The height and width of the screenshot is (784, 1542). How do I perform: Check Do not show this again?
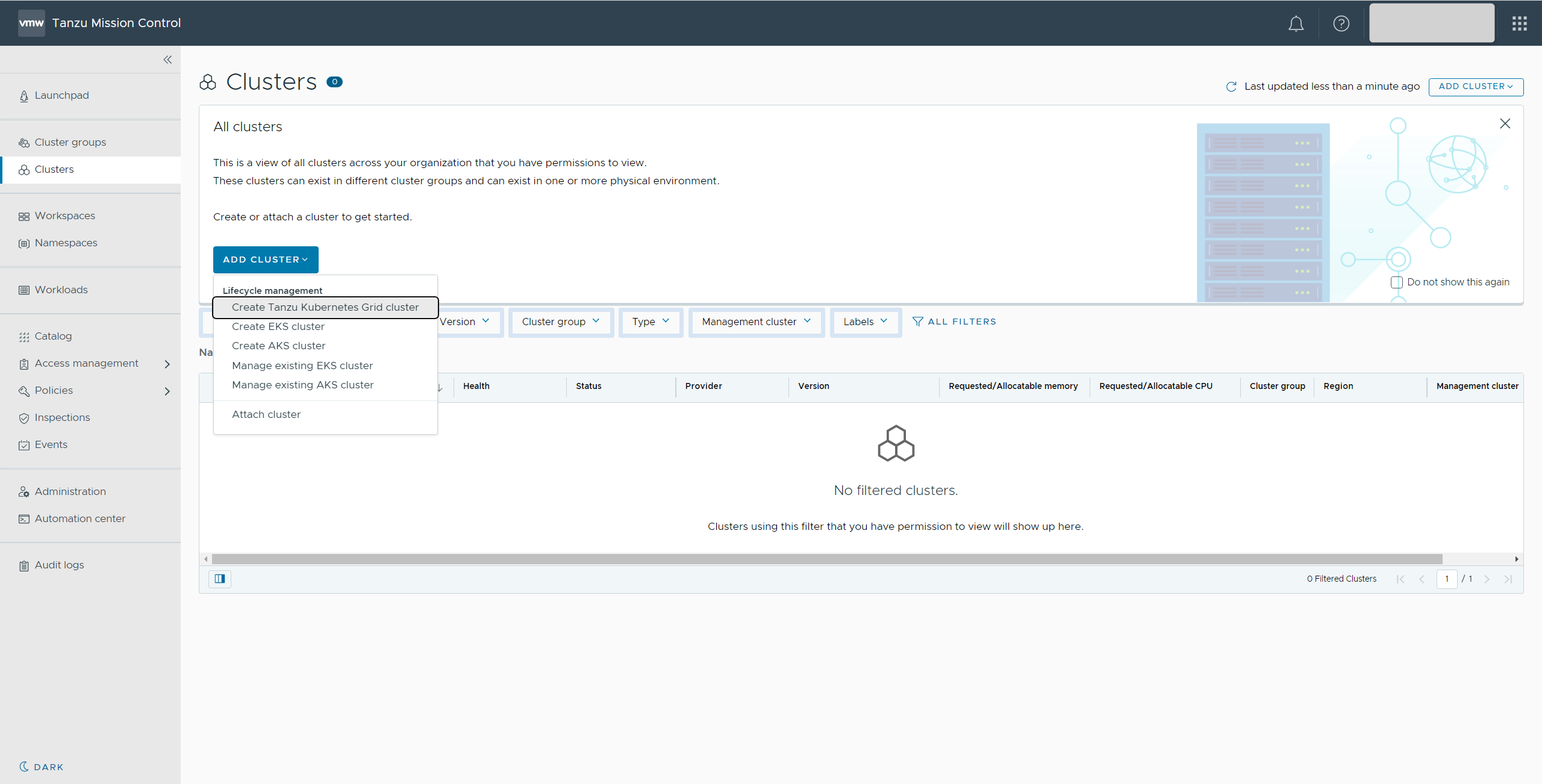1396,282
